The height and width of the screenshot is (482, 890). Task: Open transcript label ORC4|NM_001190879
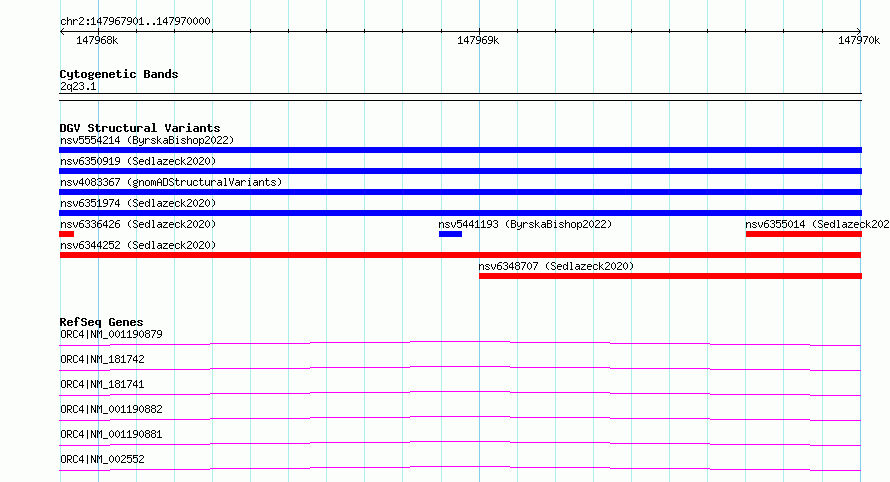[x=111, y=334]
